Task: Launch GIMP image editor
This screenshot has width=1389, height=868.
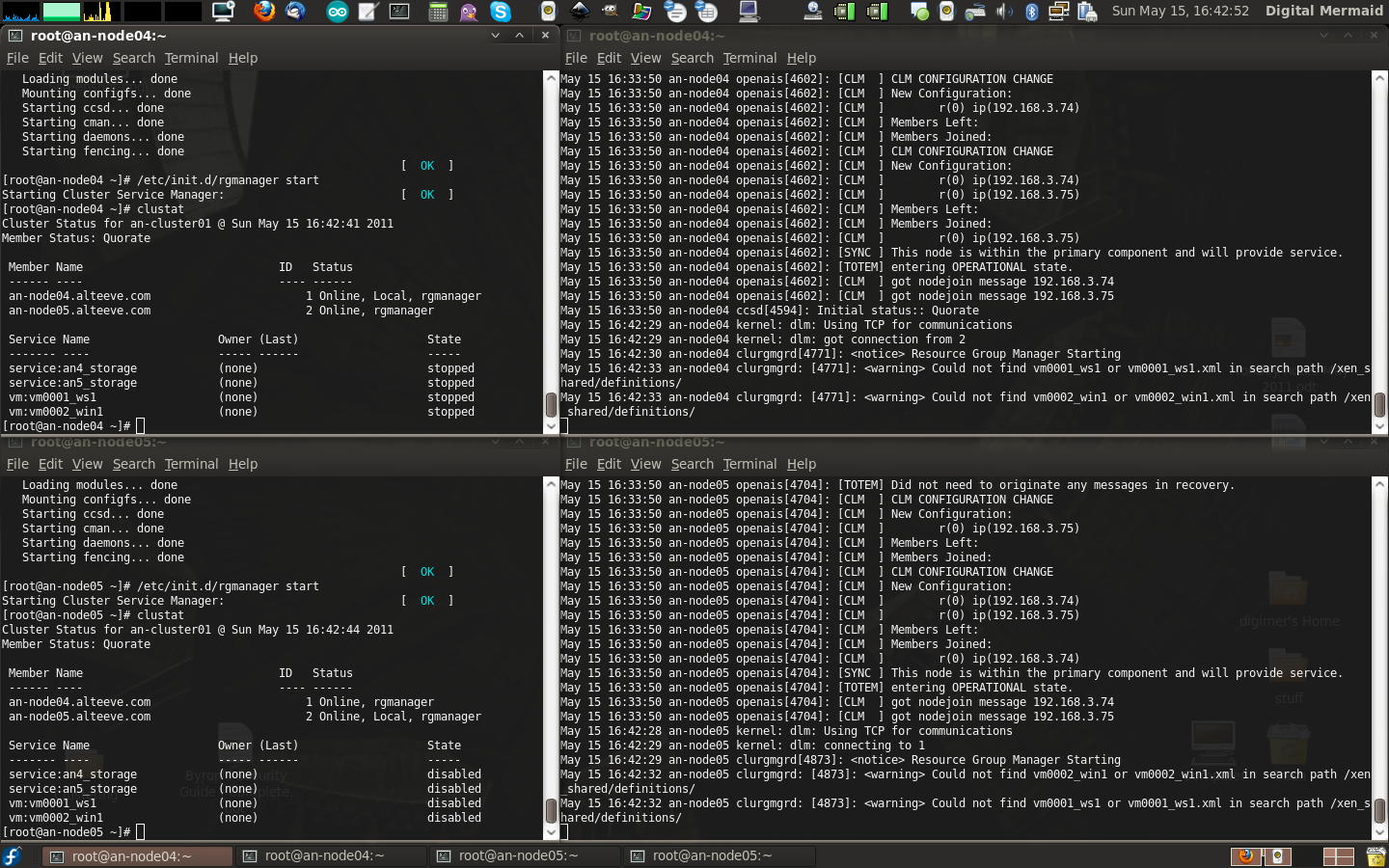Action: coord(611,12)
